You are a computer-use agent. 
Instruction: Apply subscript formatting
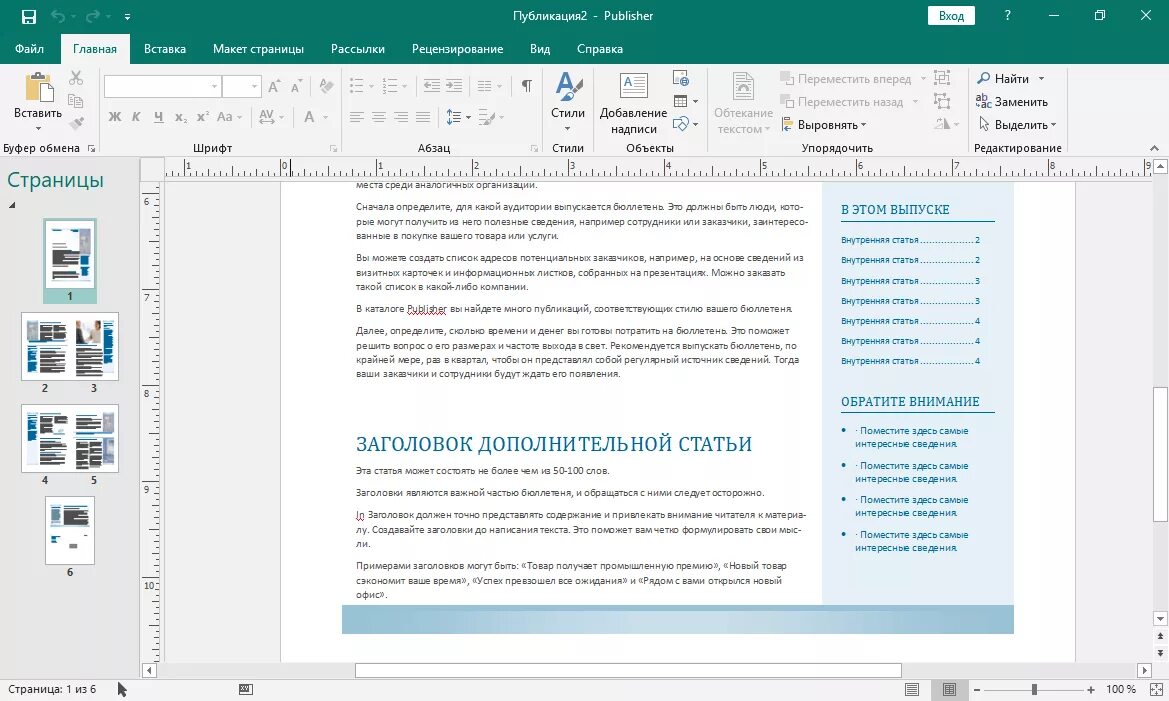tap(181, 117)
